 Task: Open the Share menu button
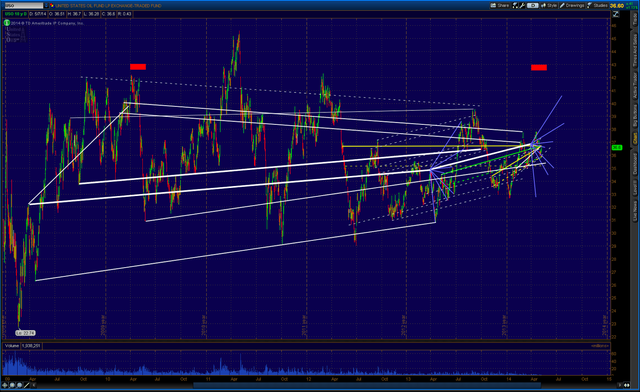pyautogui.click(x=500, y=5)
